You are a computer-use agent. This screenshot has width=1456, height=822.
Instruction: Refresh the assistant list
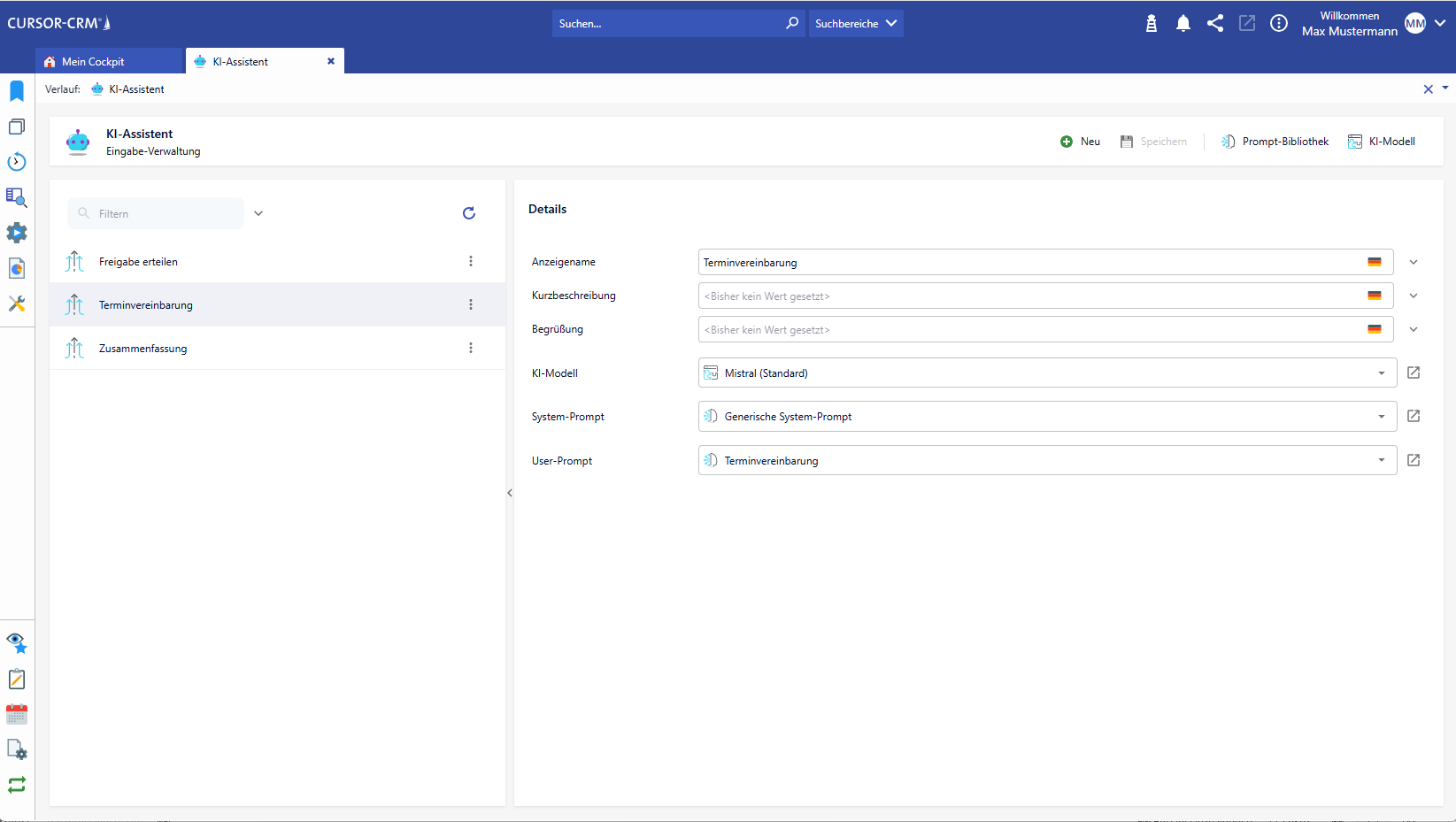tap(469, 213)
